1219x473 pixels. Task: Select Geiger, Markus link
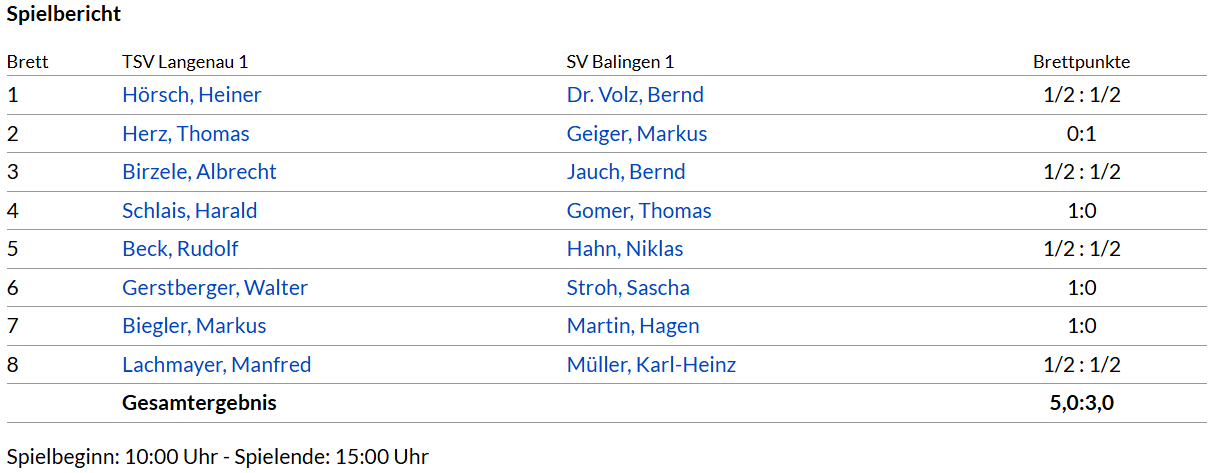tap(636, 134)
